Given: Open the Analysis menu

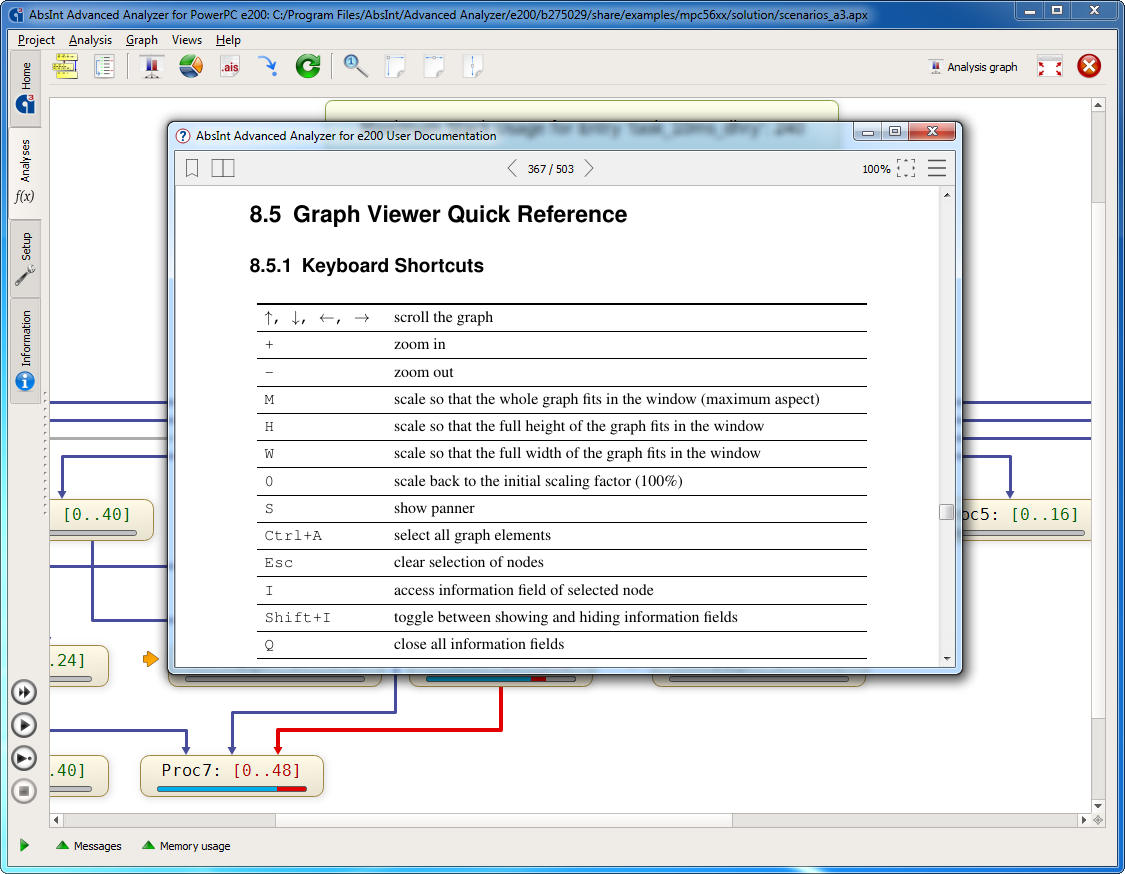Looking at the screenshot, I should pyautogui.click(x=90, y=40).
